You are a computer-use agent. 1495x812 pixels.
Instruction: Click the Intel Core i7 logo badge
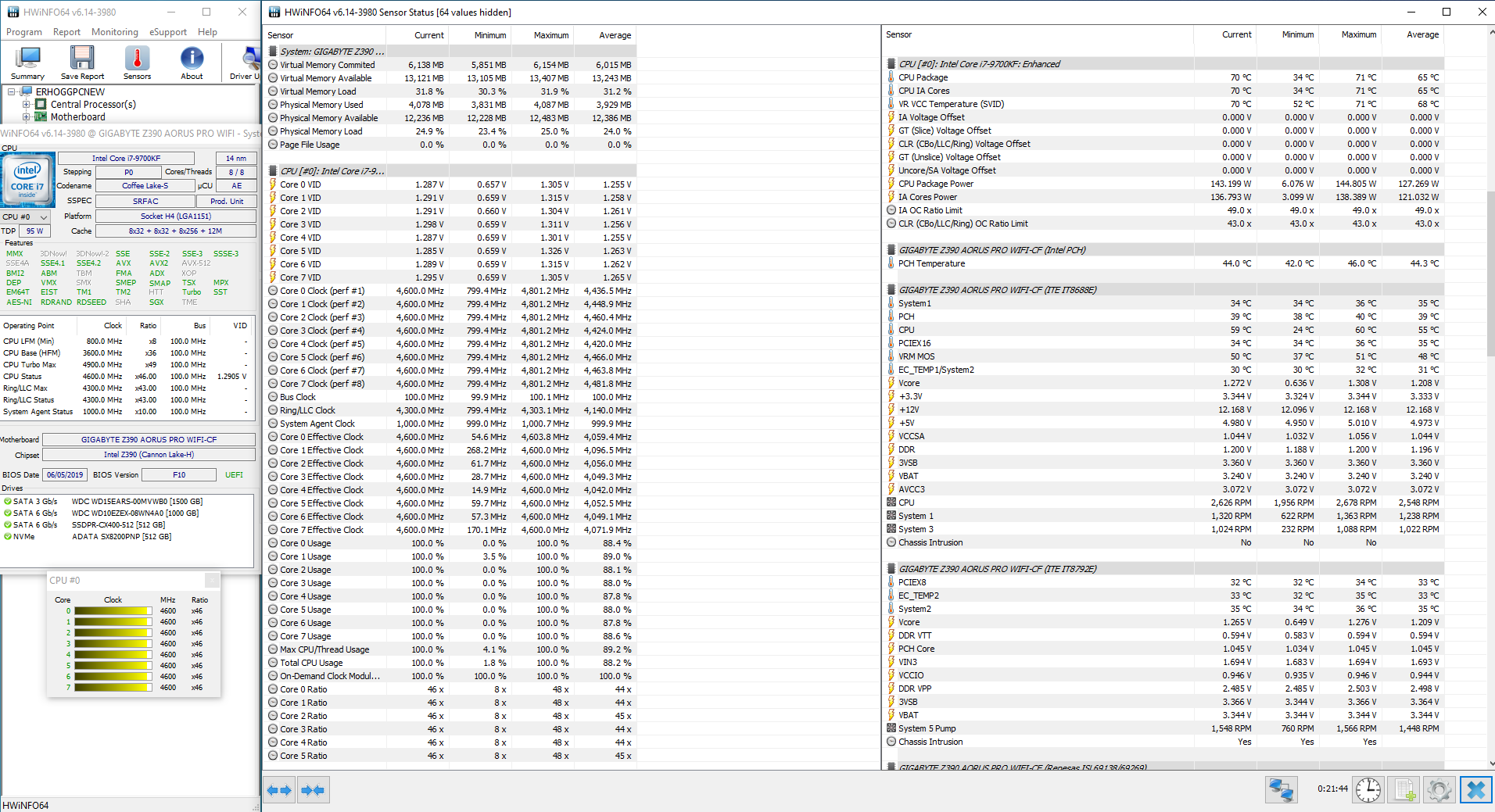(27, 180)
